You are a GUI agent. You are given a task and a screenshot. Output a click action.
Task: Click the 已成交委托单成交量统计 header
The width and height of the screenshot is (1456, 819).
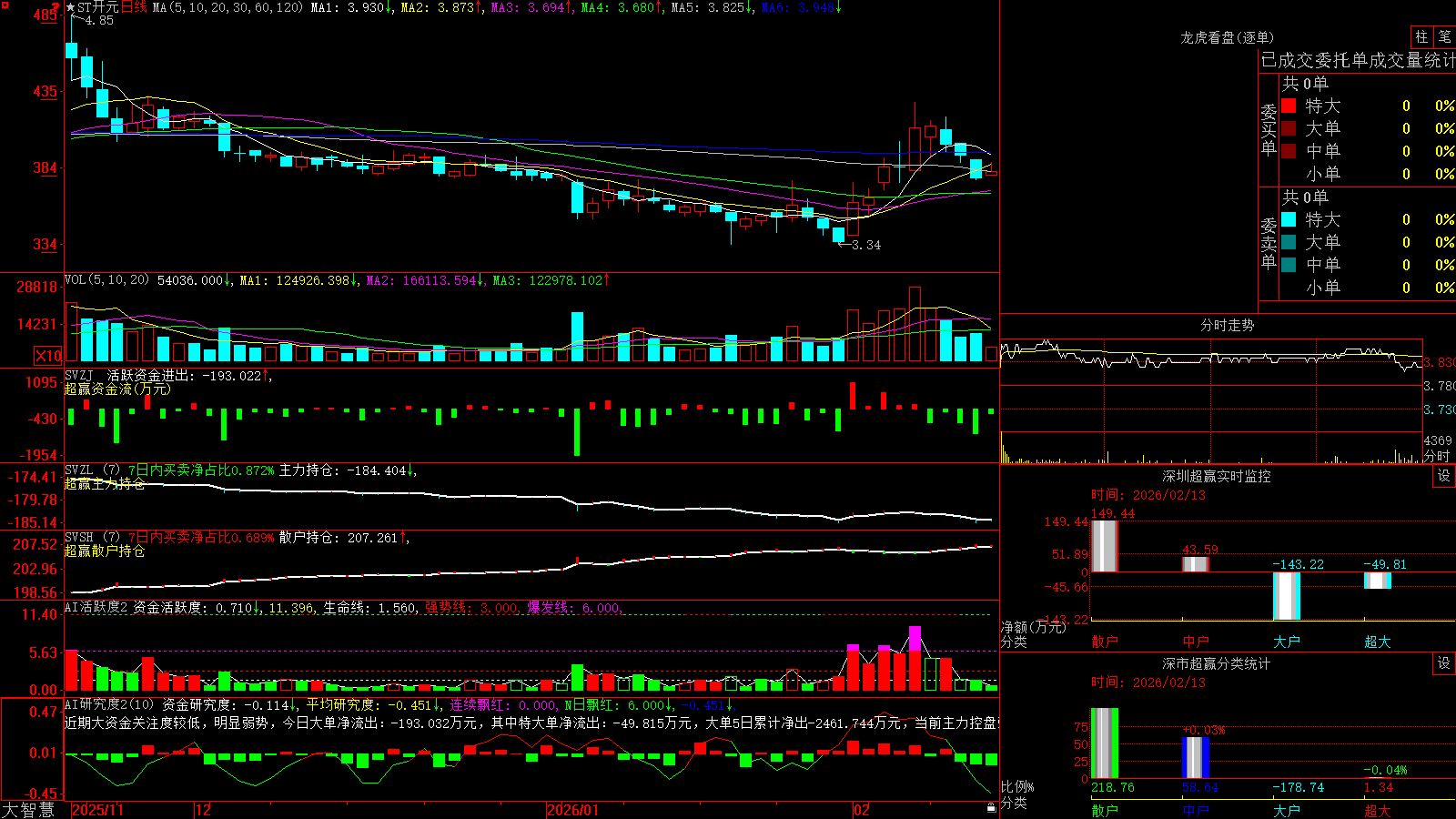point(1358,60)
